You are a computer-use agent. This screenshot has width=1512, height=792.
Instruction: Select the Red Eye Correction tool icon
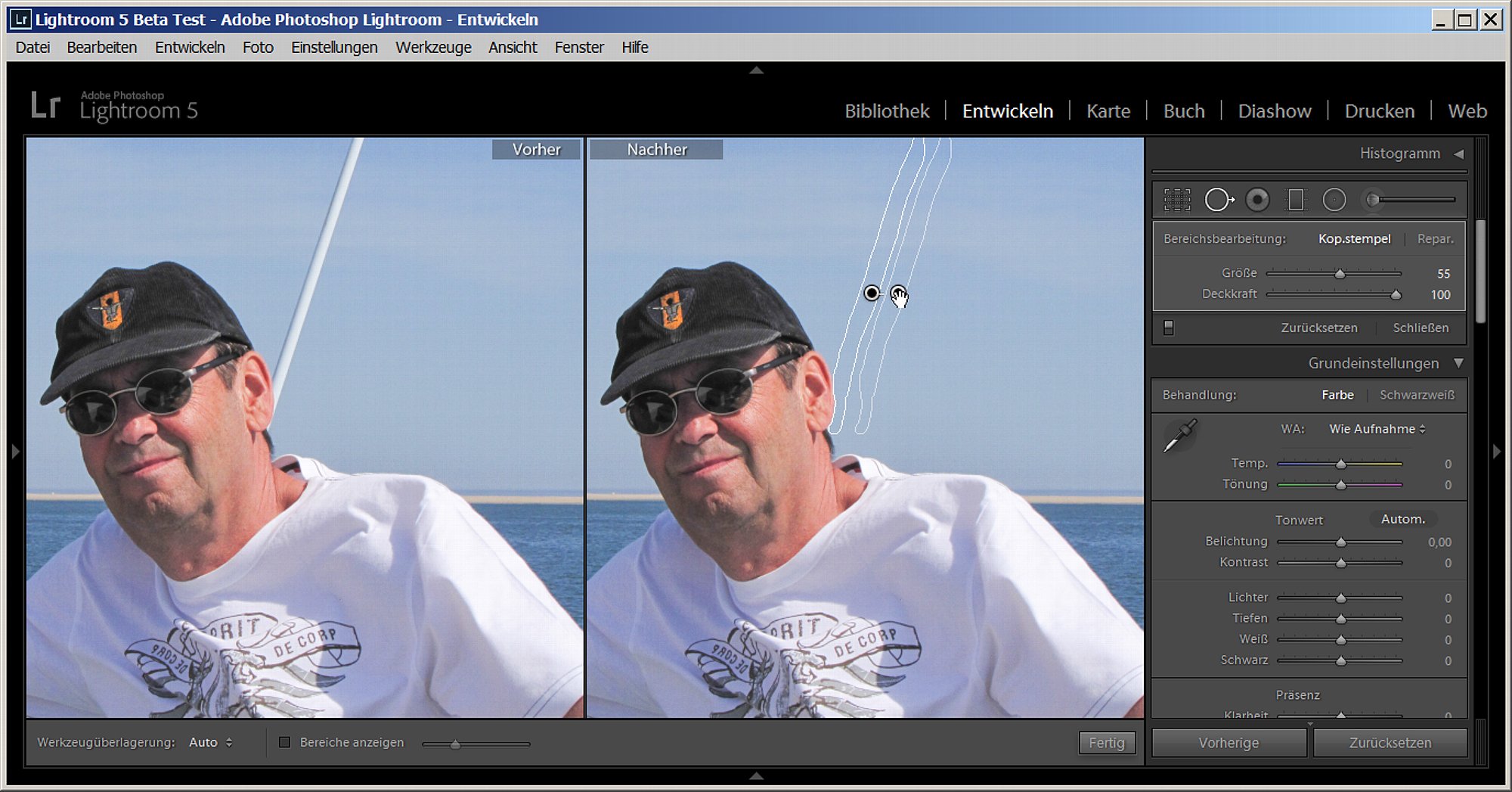click(x=1257, y=200)
